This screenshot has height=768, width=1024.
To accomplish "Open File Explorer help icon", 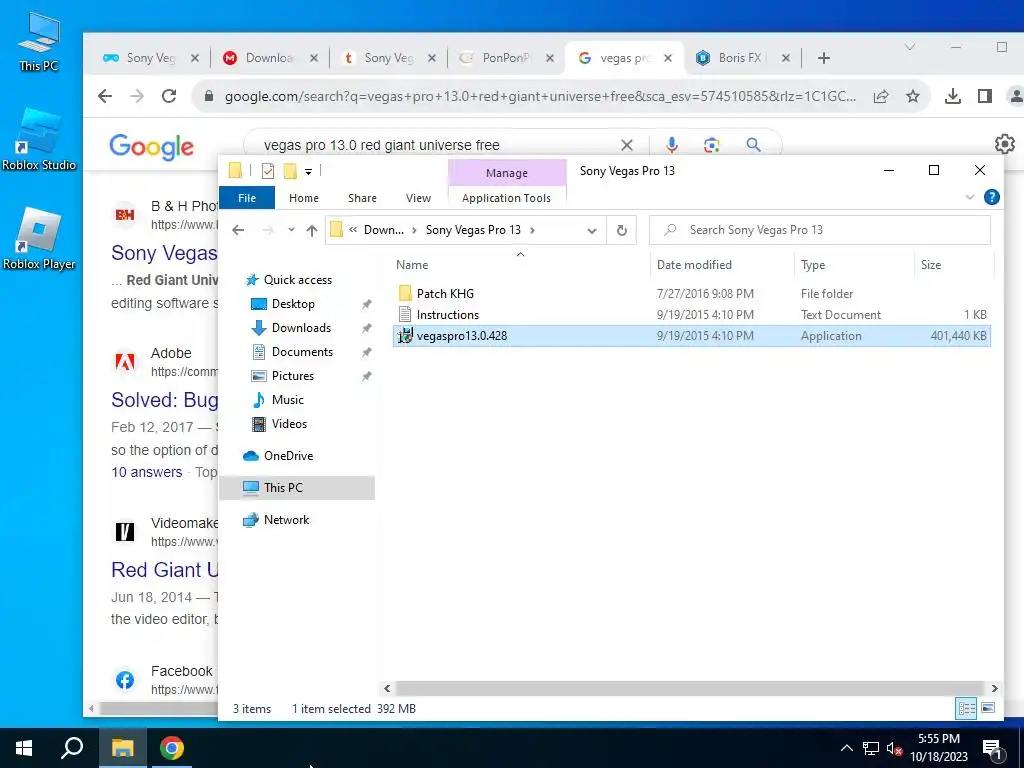I will (991, 197).
